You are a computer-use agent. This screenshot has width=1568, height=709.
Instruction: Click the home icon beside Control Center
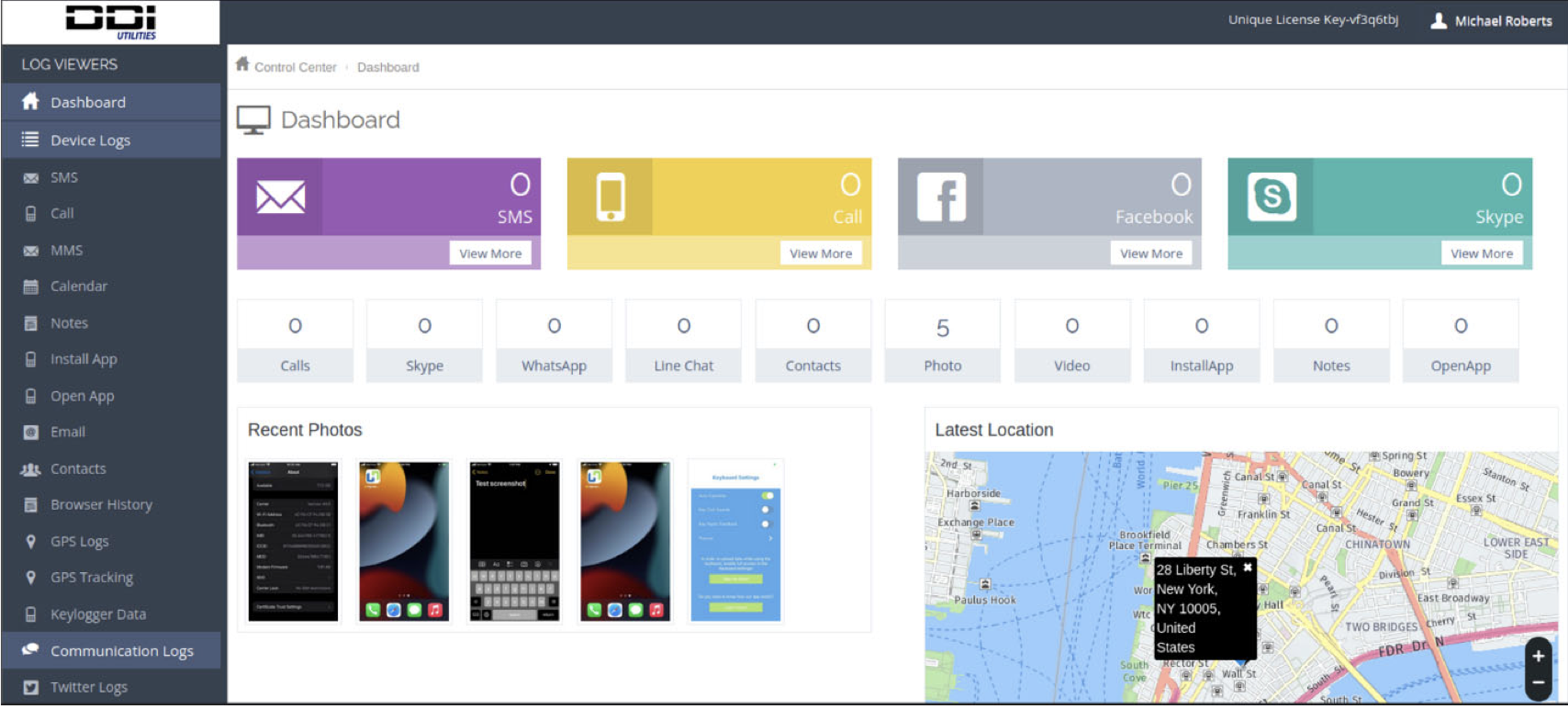242,64
